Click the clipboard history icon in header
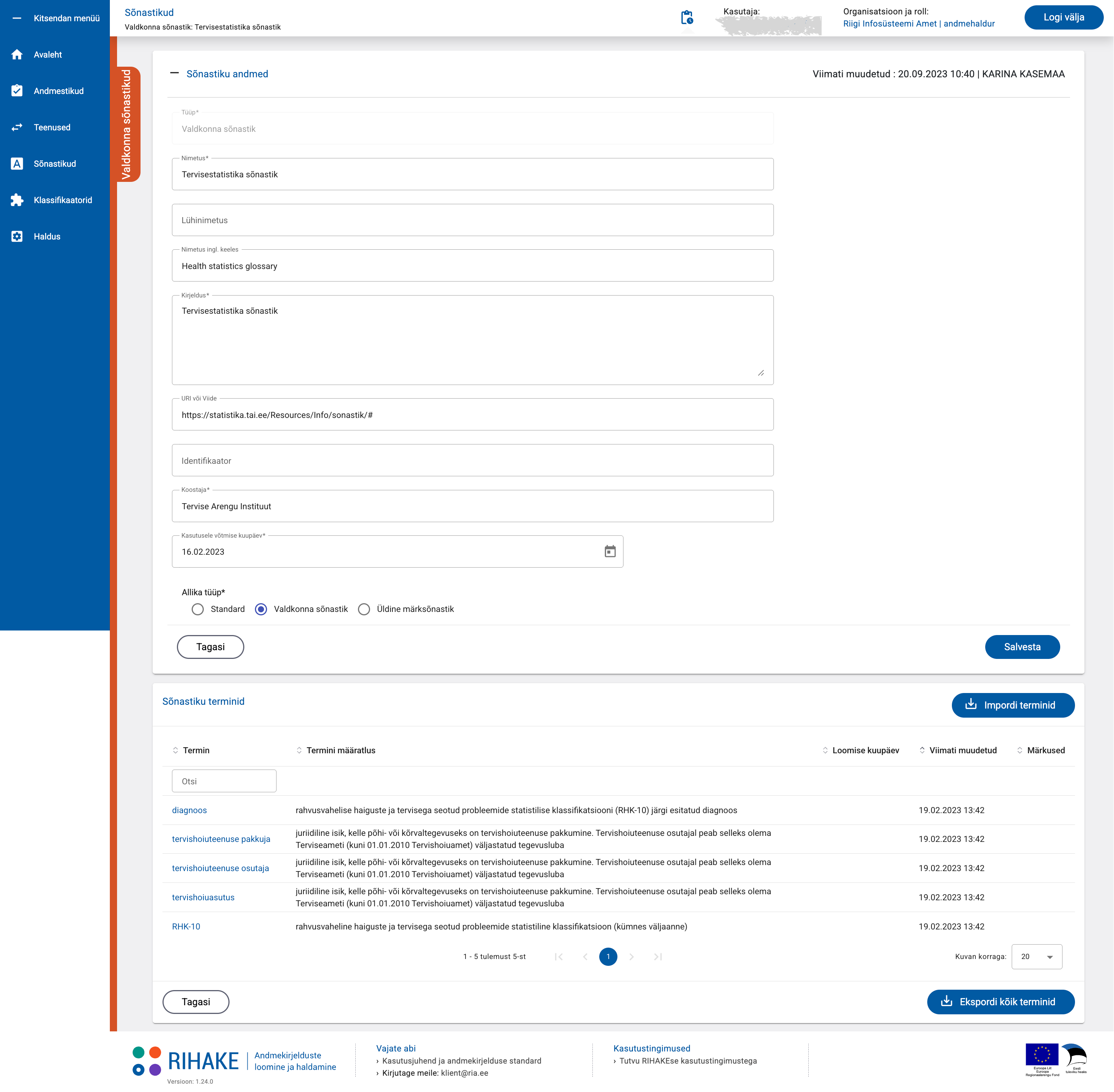Screen dimensions: 1114x1092 [x=686, y=18]
